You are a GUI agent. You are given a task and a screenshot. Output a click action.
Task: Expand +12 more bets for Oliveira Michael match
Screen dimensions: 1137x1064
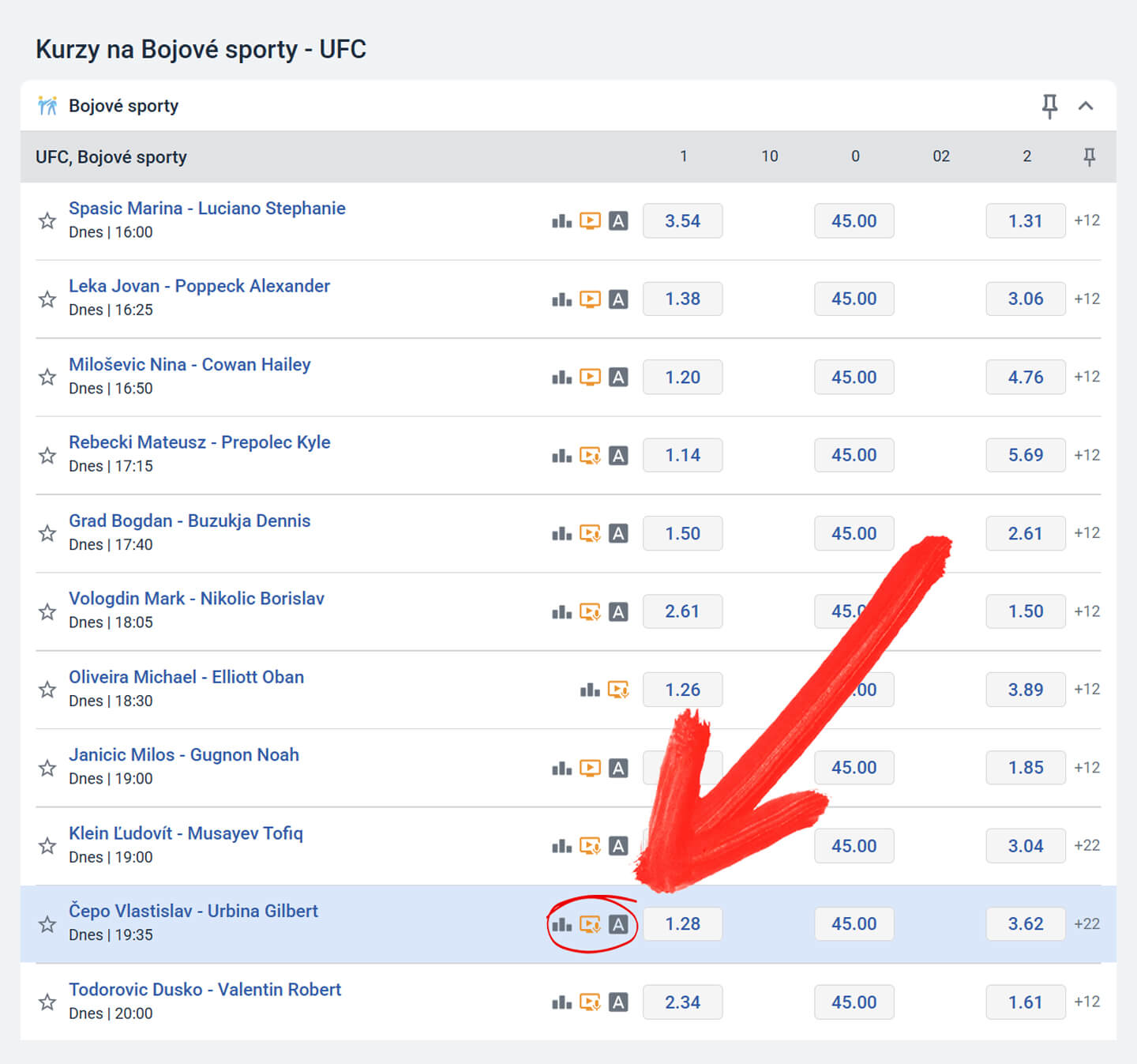click(x=1087, y=689)
